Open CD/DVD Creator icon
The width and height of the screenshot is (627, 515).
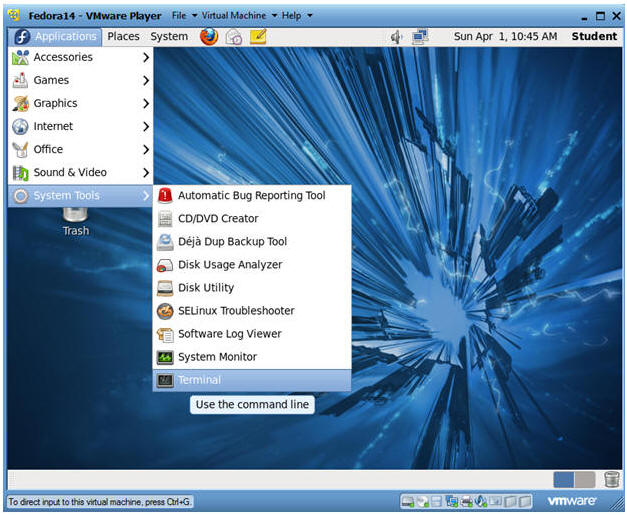click(x=165, y=219)
